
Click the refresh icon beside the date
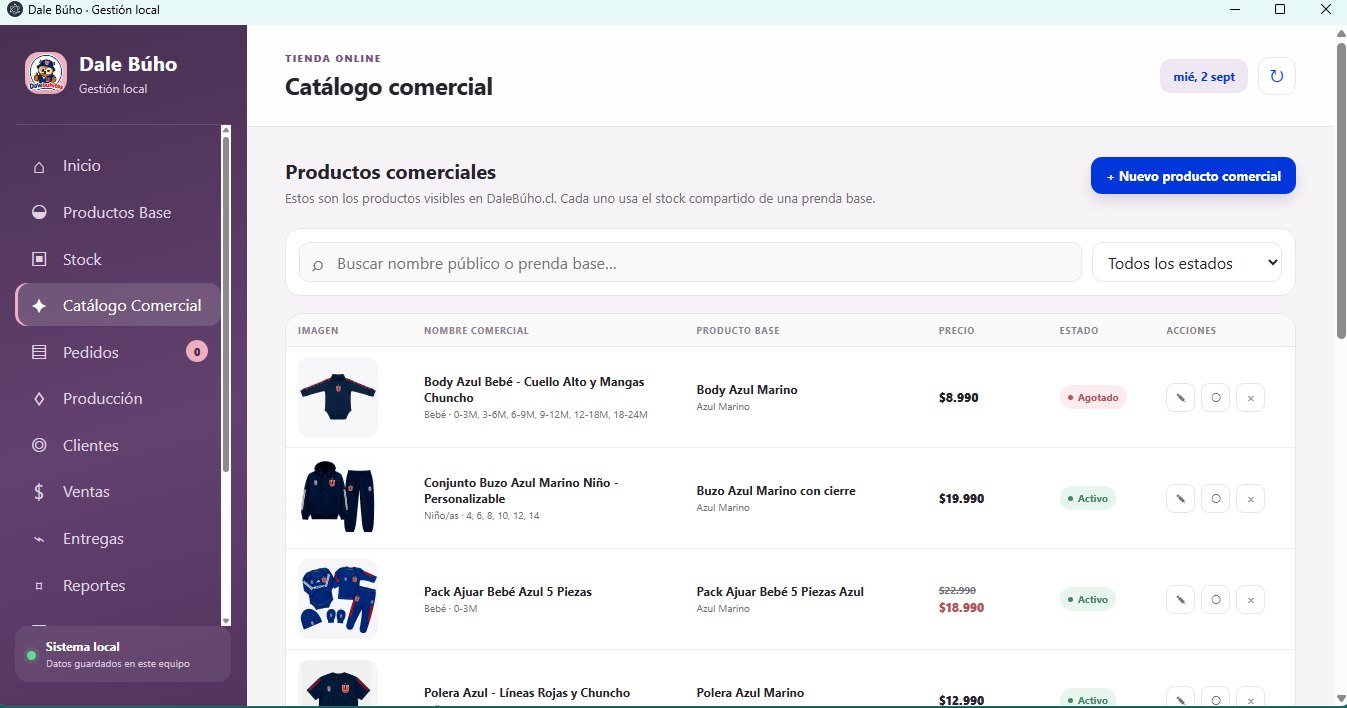point(1276,76)
